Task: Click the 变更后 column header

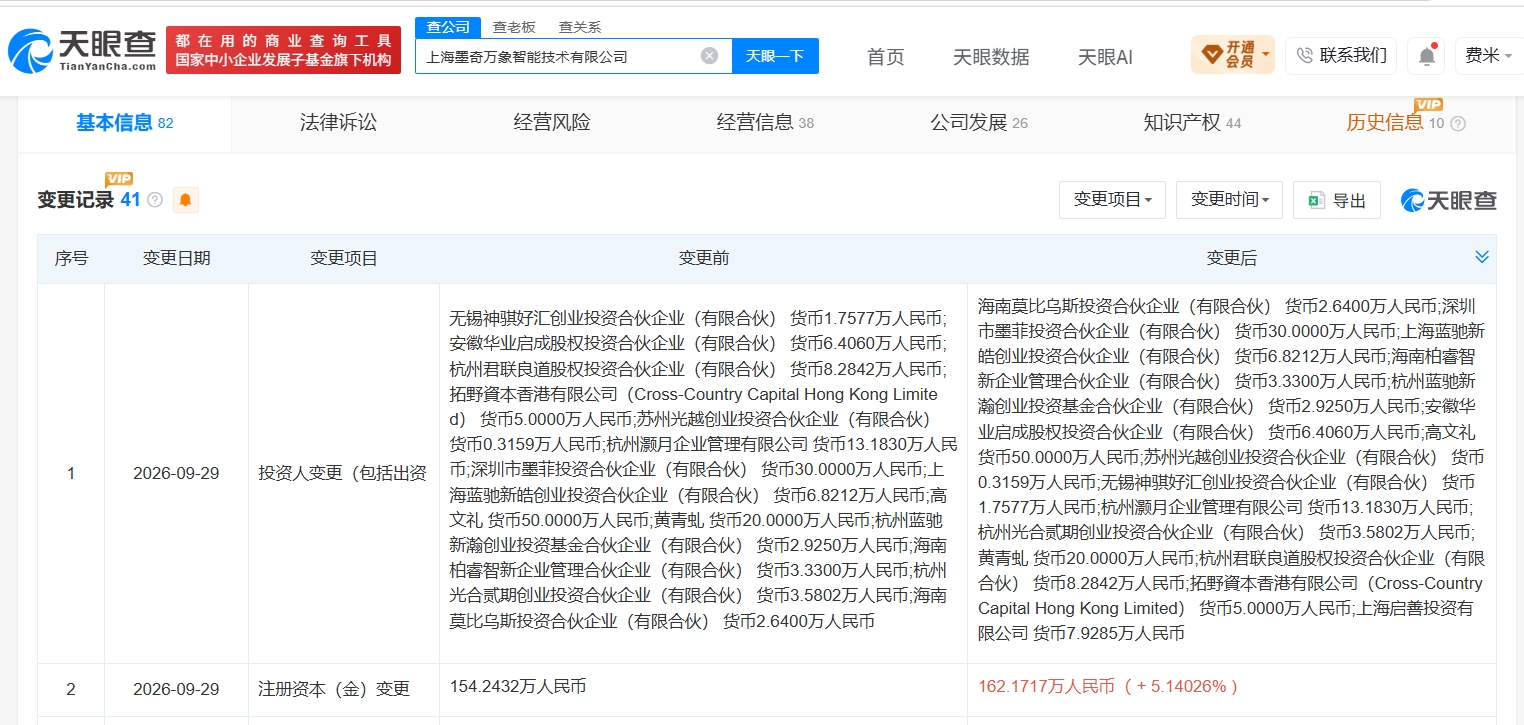Action: (x=1231, y=258)
